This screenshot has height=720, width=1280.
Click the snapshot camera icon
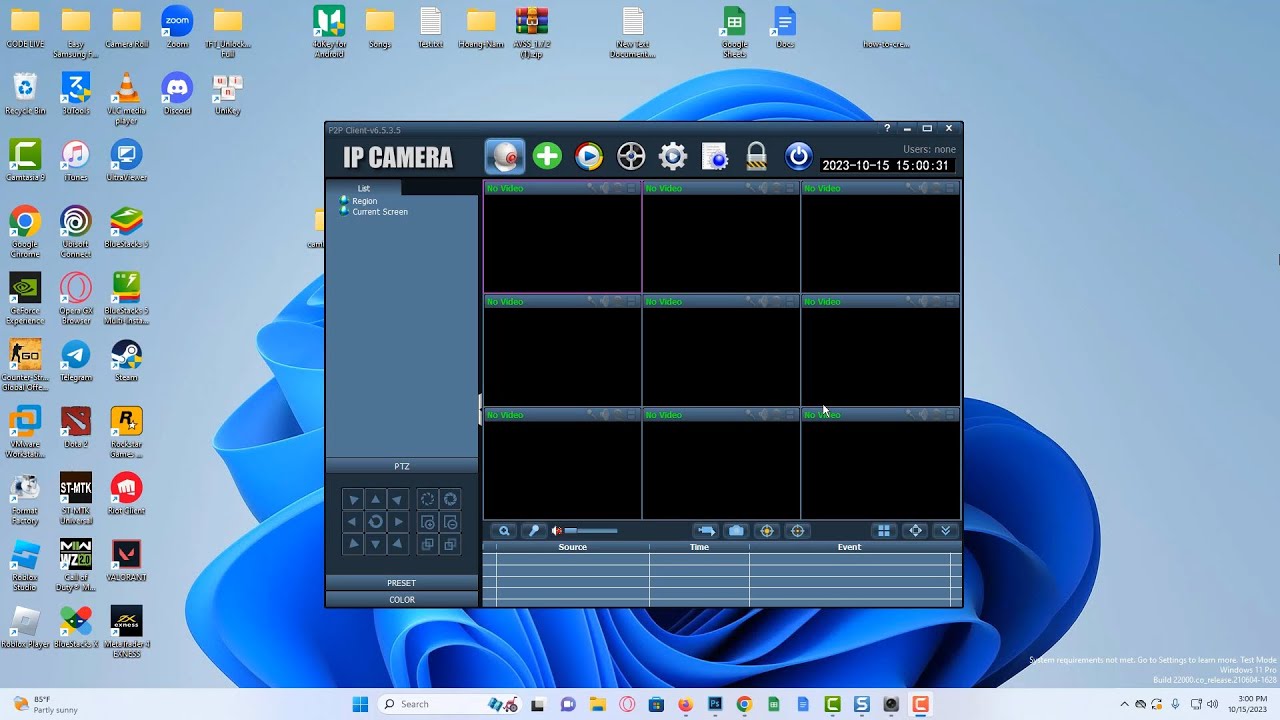pos(736,531)
